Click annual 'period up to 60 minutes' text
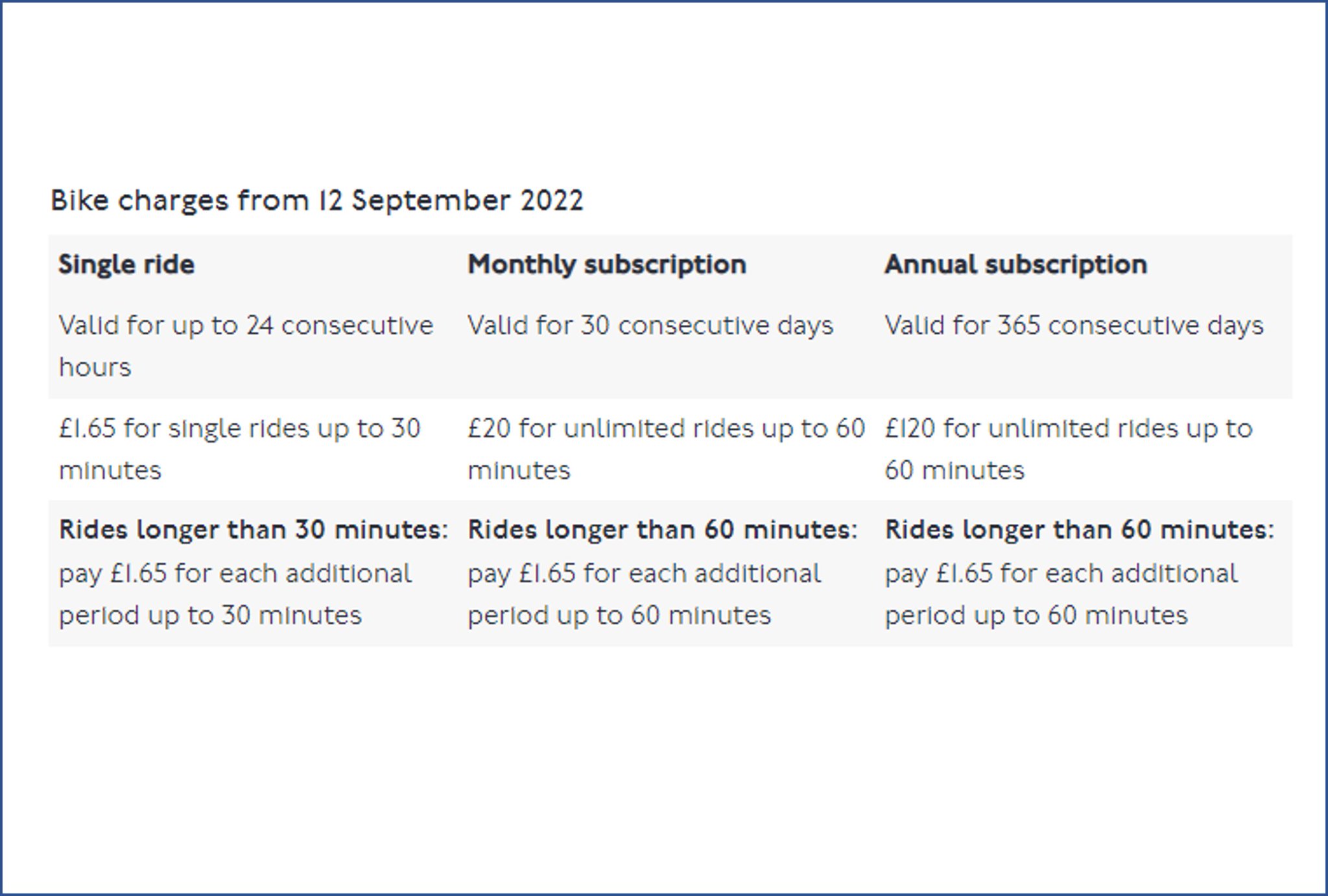1328x896 pixels. [1036, 615]
